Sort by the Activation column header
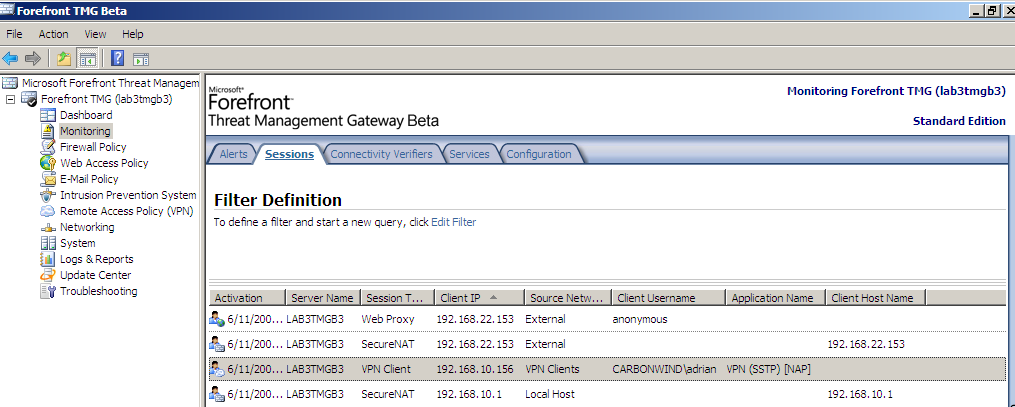The image size is (1015, 407). coord(247,298)
